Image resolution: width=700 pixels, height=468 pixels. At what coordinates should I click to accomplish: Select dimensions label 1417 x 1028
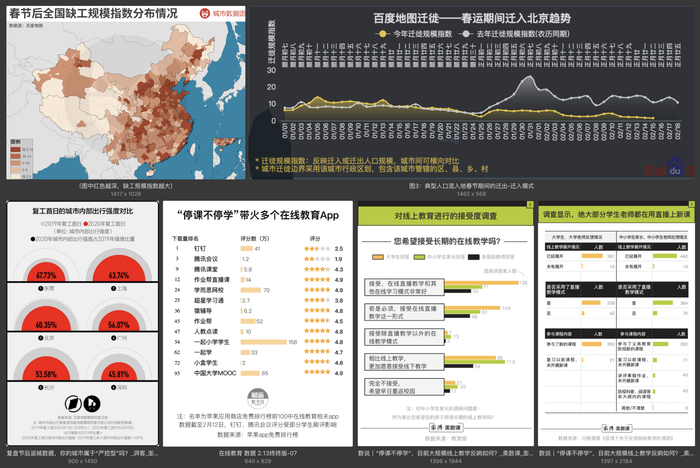pos(126,194)
